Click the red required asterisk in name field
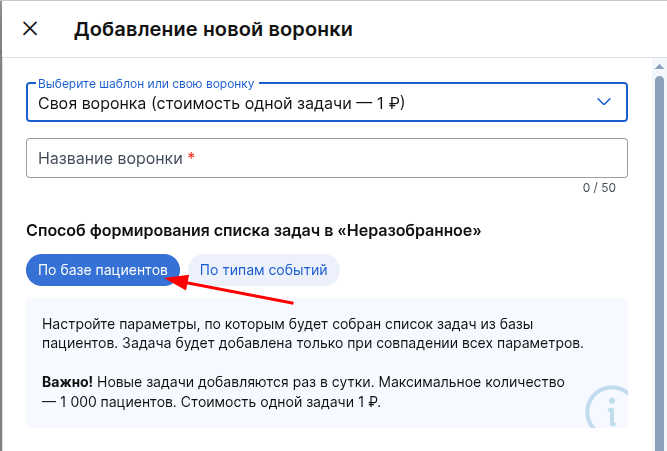This screenshot has height=451, width=667. pos(191,158)
